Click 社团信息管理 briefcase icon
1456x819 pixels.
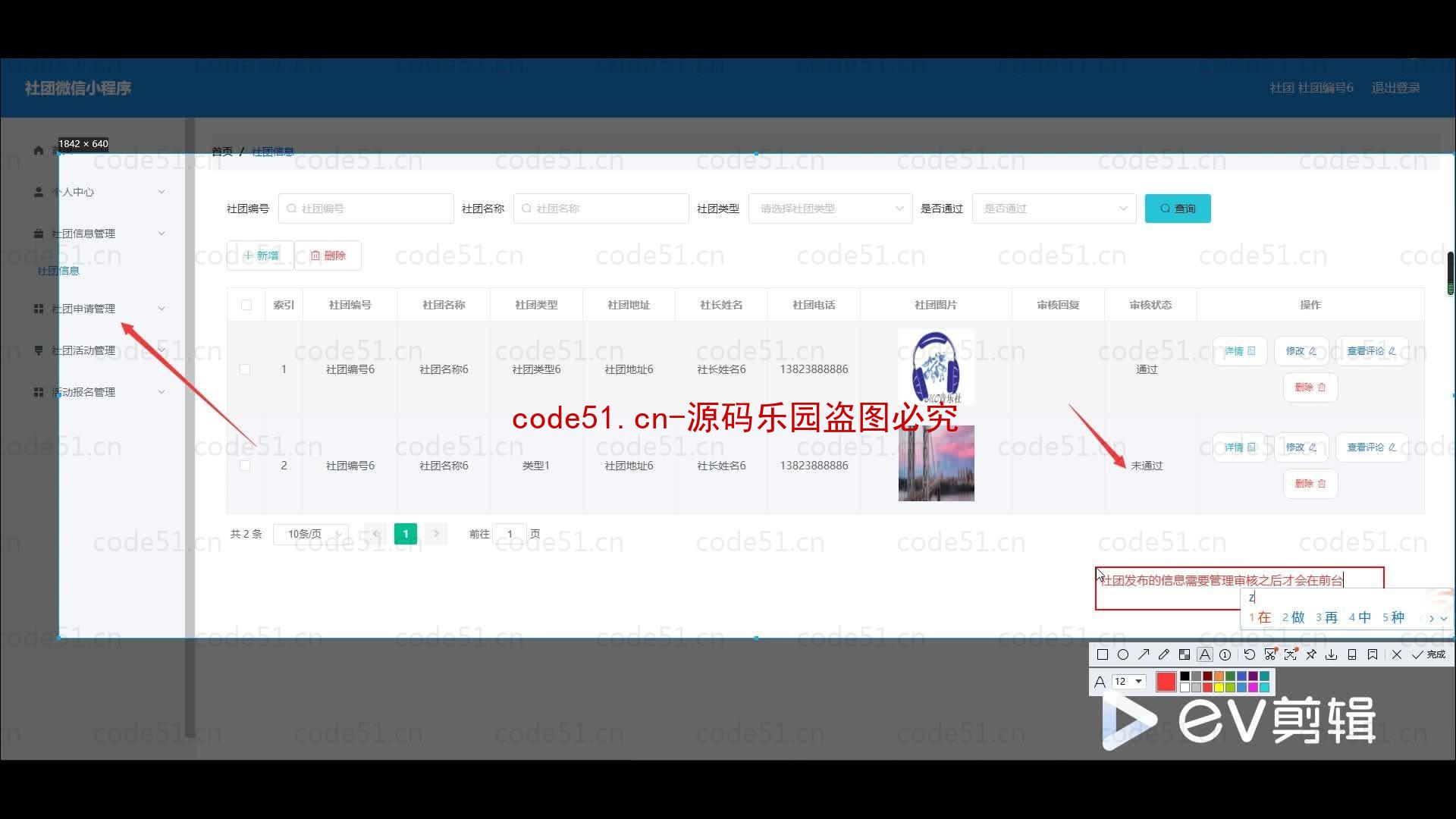(x=39, y=234)
